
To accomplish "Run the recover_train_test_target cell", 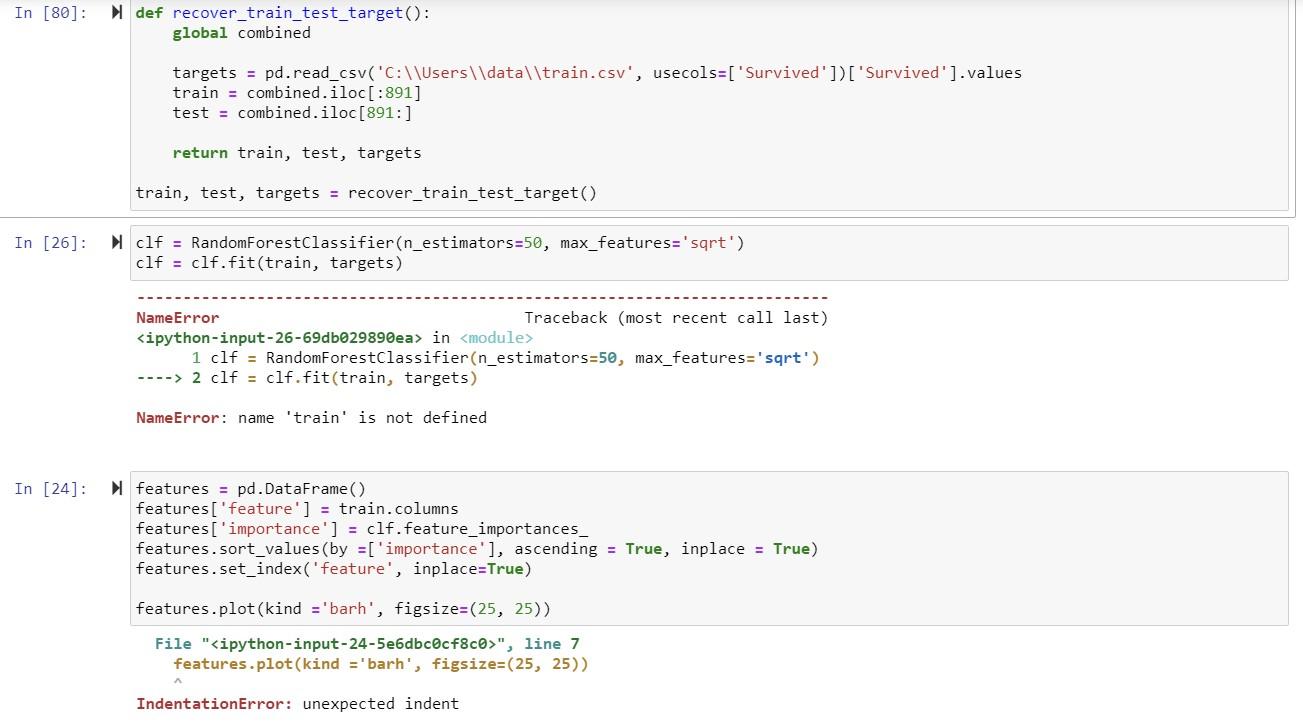I will pos(117,13).
